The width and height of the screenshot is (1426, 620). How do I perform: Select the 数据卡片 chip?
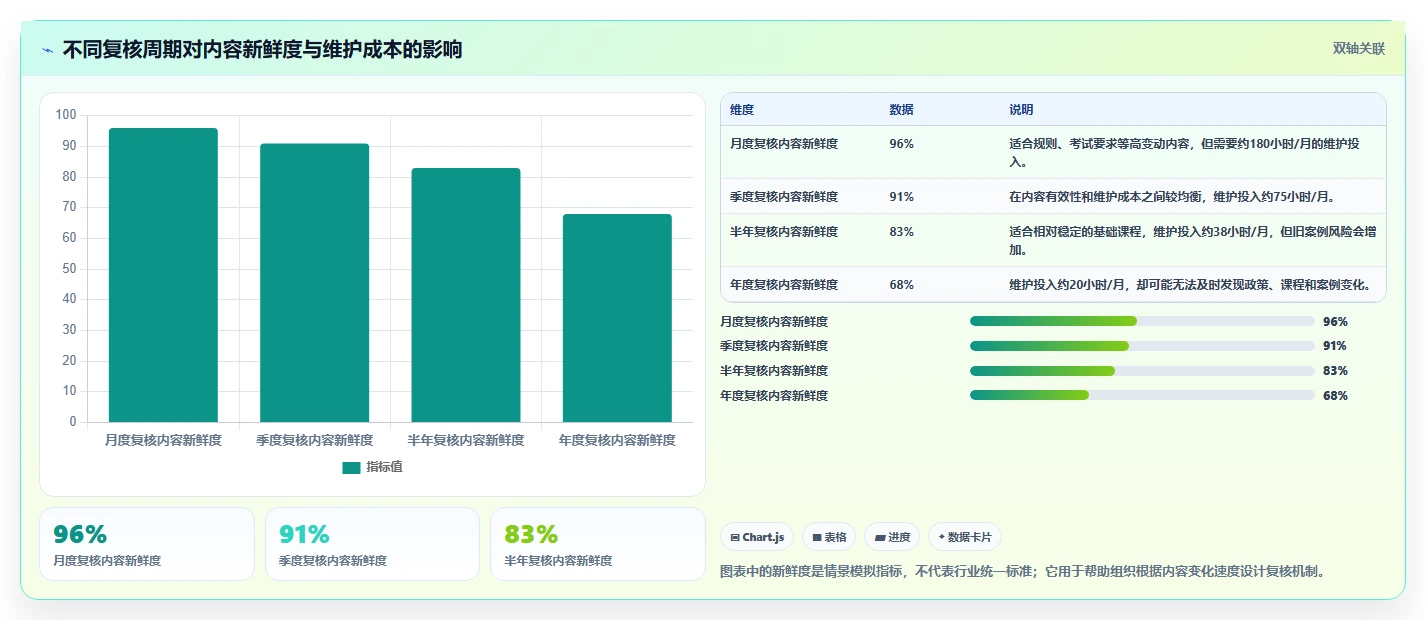(965, 537)
